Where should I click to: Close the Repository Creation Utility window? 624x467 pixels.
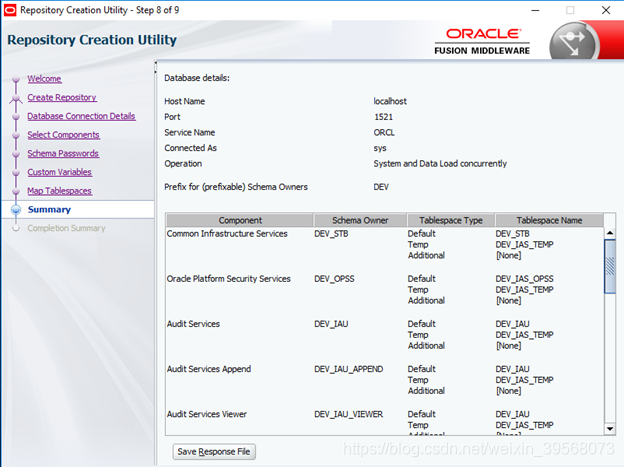pyautogui.click(x=606, y=10)
